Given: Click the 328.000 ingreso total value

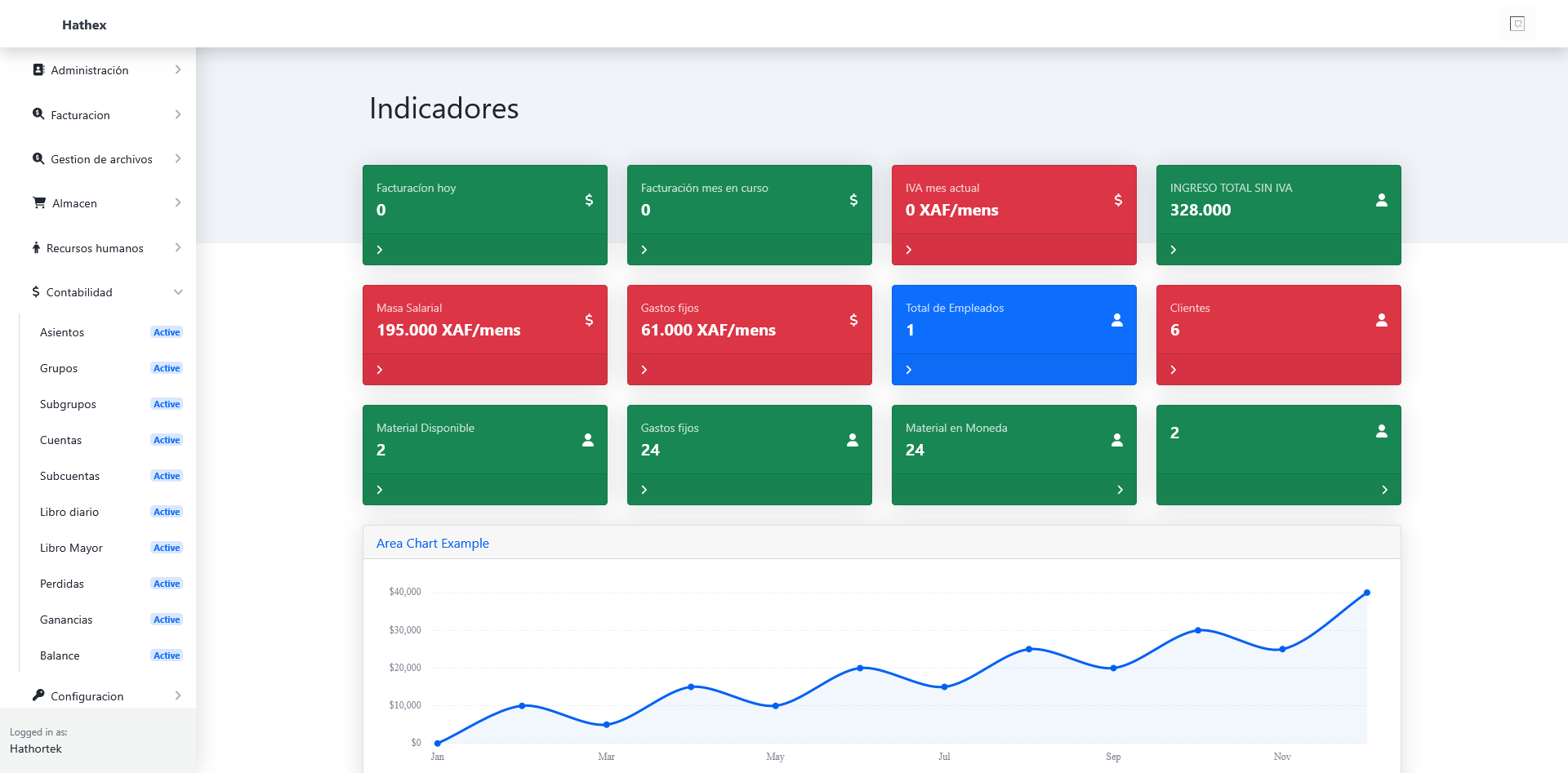Looking at the screenshot, I should click(1200, 210).
